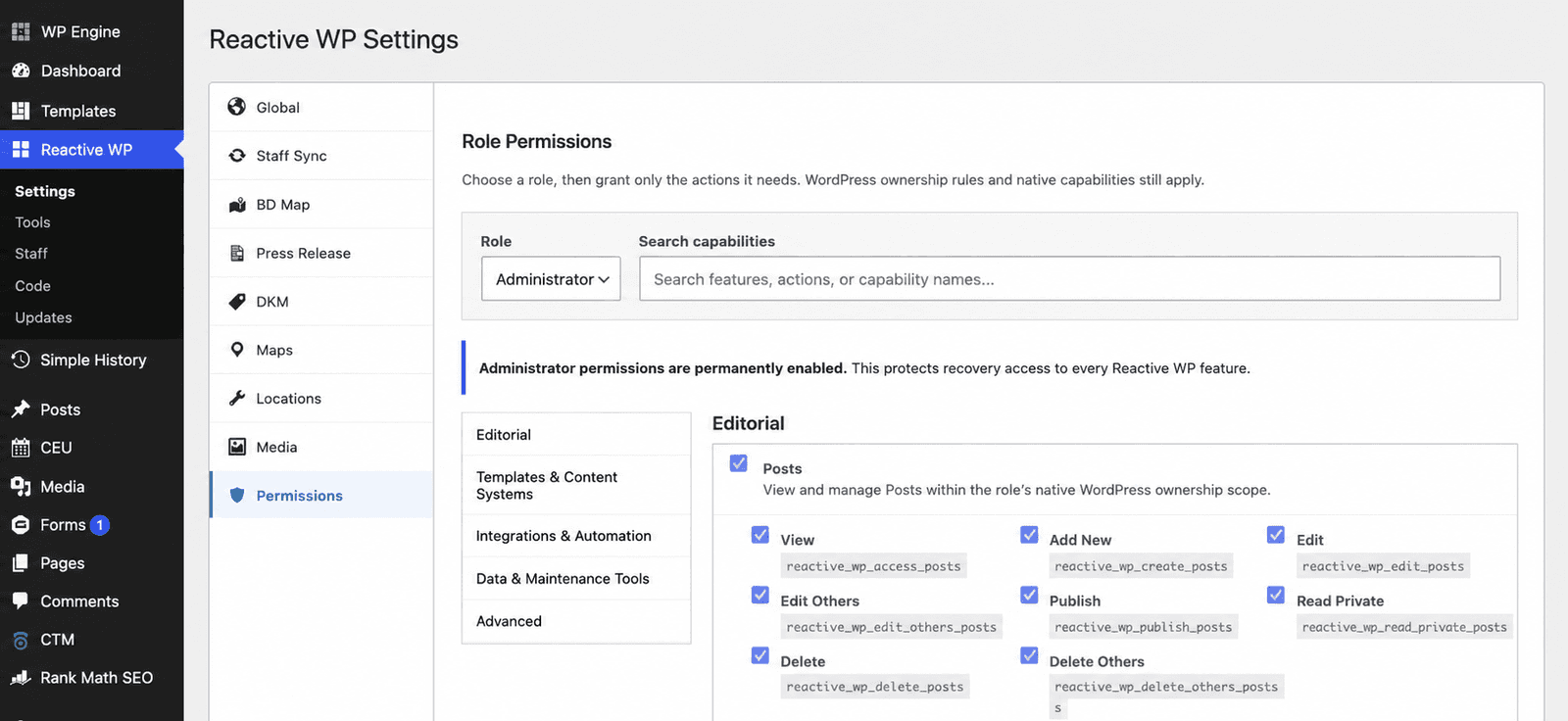1568x721 pixels.
Task: Click the Reactive WP Settings page title
Action: pyautogui.click(x=334, y=39)
